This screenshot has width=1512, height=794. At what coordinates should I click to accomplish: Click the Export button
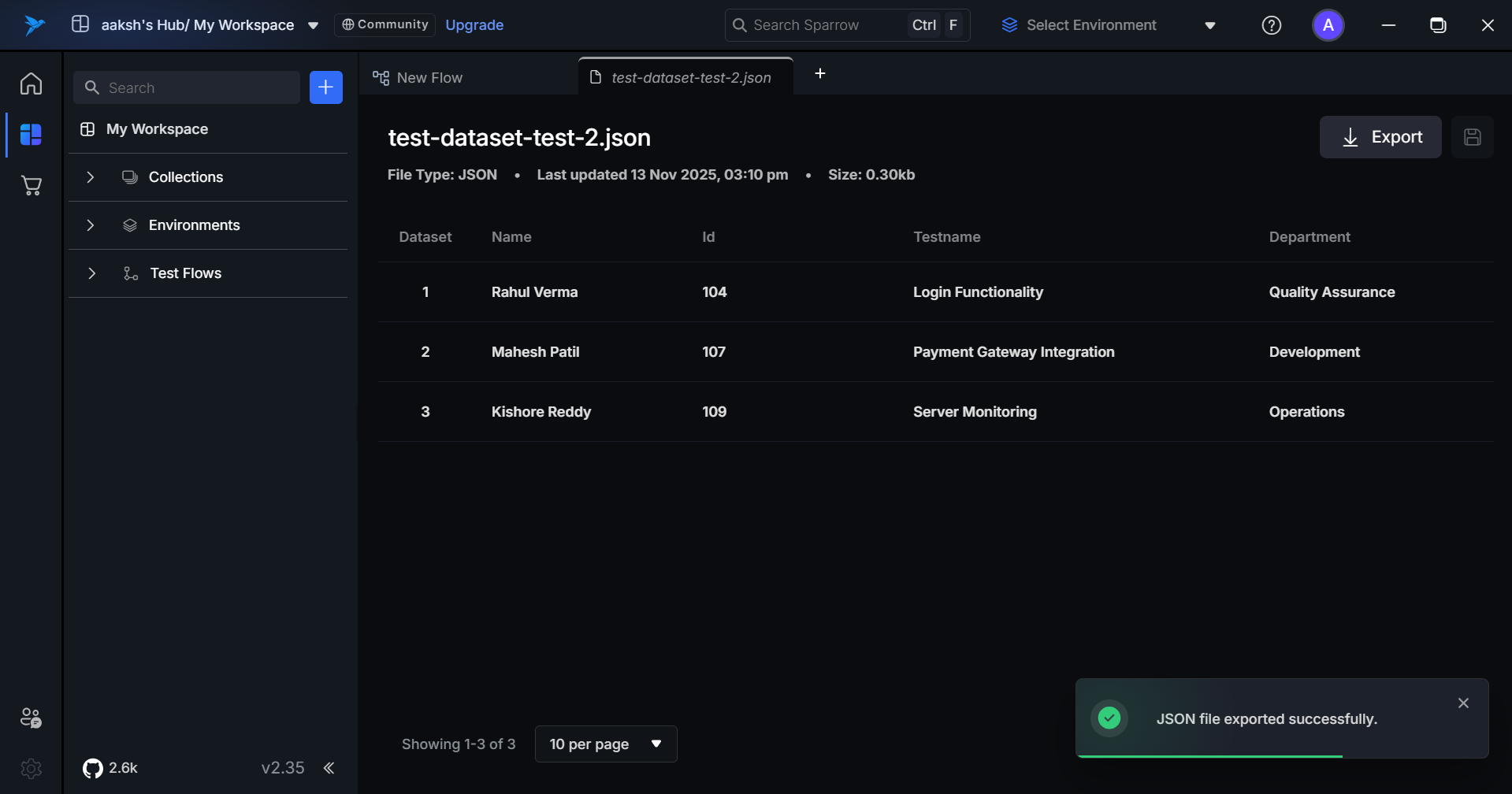[1380, 137]
